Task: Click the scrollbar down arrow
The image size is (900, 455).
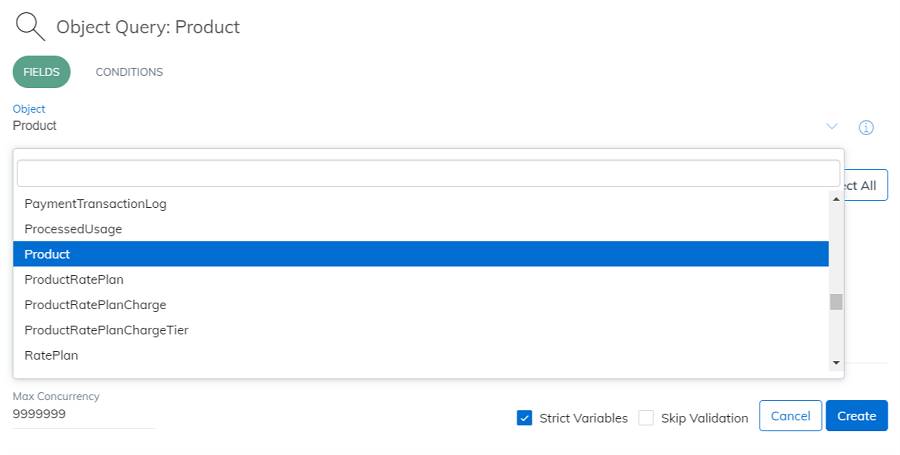Action: (x=836, y=363)
